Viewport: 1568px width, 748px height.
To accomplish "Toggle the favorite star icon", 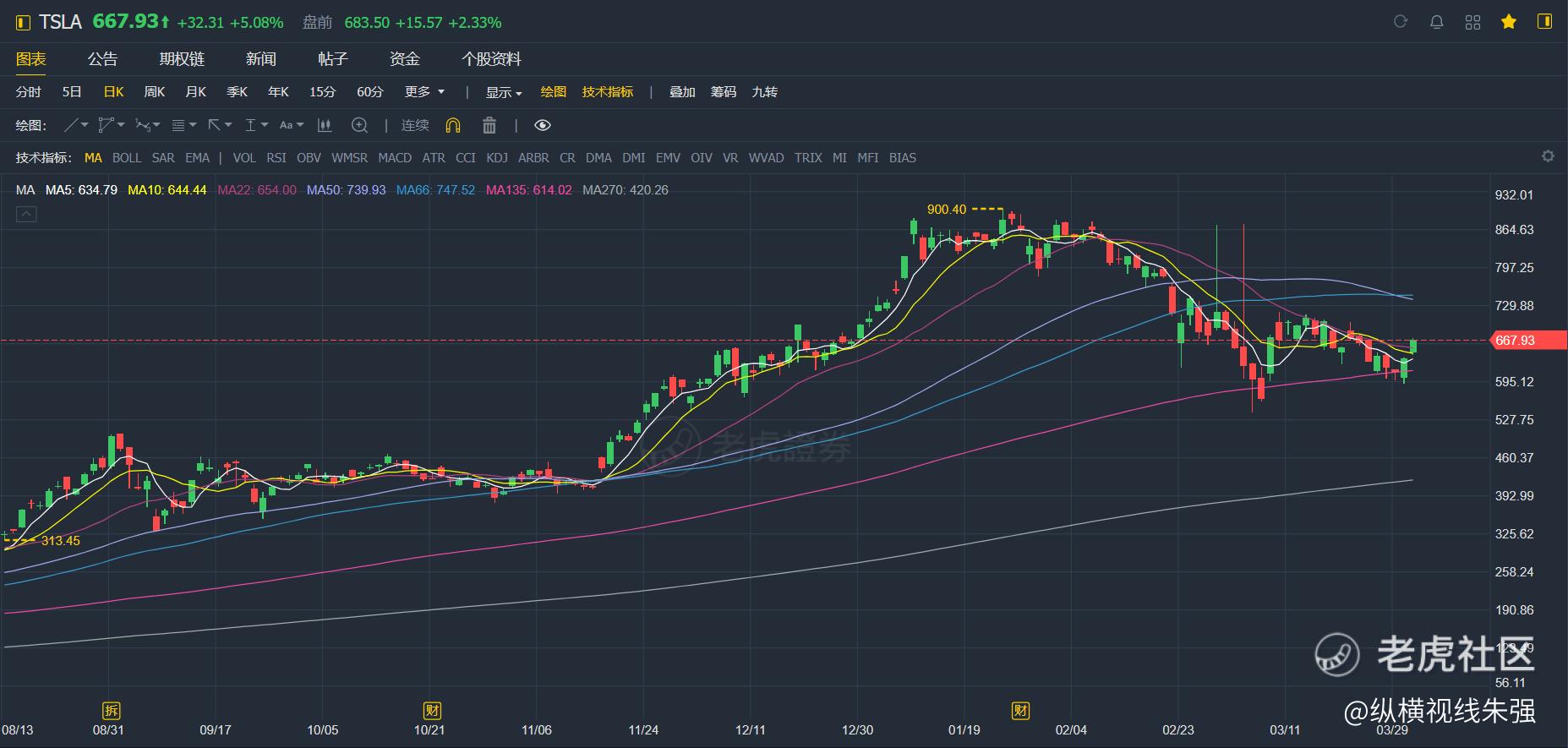I will pos(1509,22).
